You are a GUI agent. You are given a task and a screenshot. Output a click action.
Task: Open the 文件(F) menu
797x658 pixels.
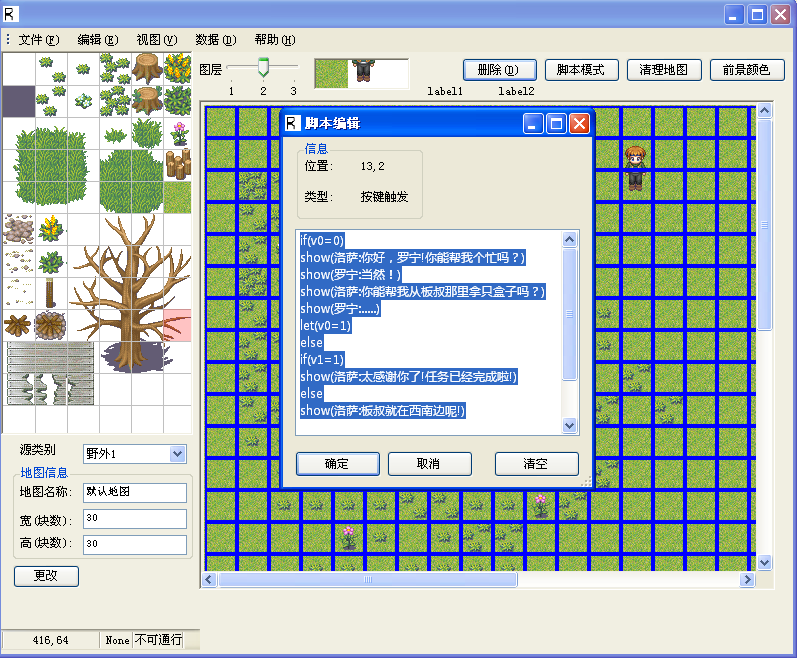(39, 40)
